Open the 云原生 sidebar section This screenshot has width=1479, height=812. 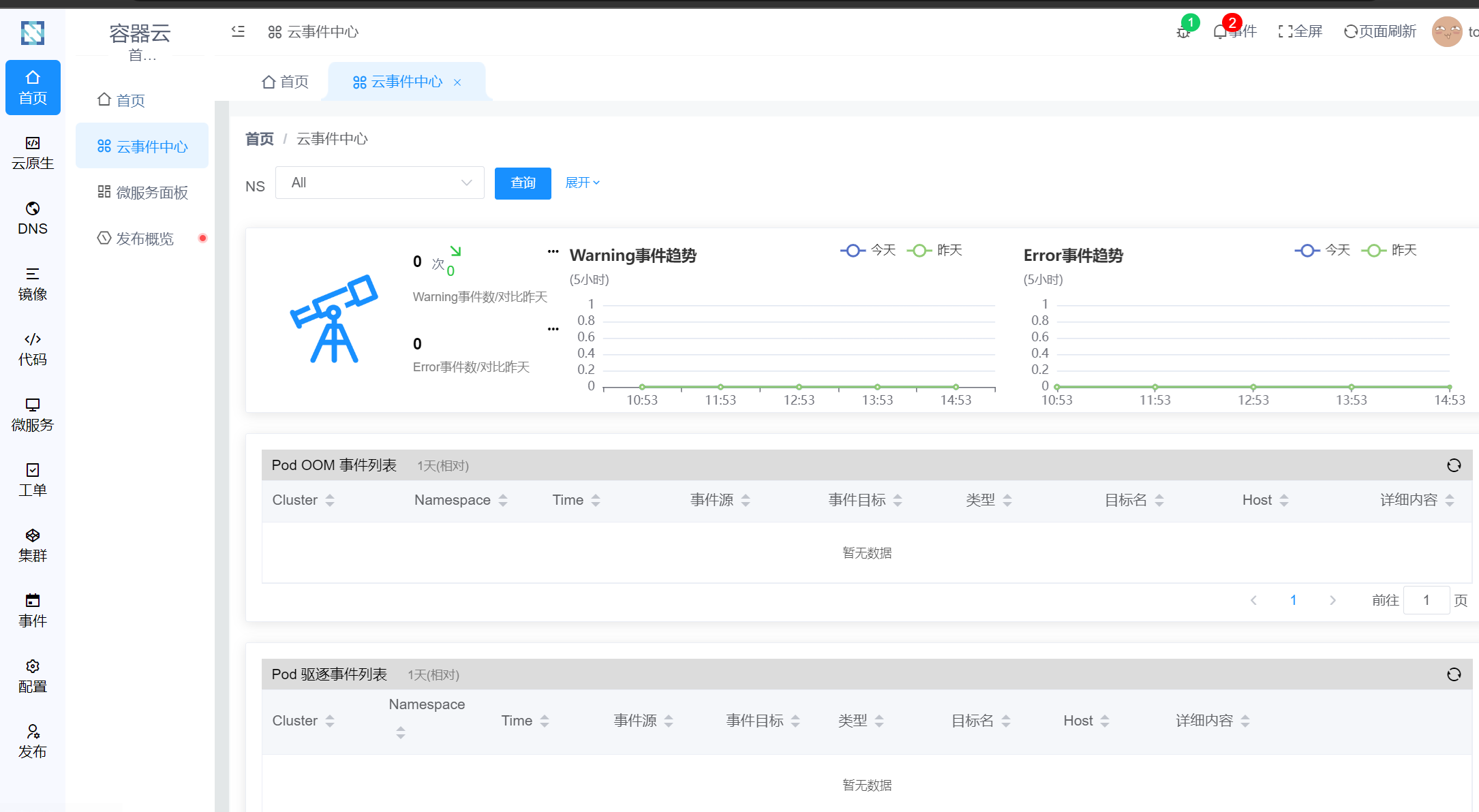(33, 153)
